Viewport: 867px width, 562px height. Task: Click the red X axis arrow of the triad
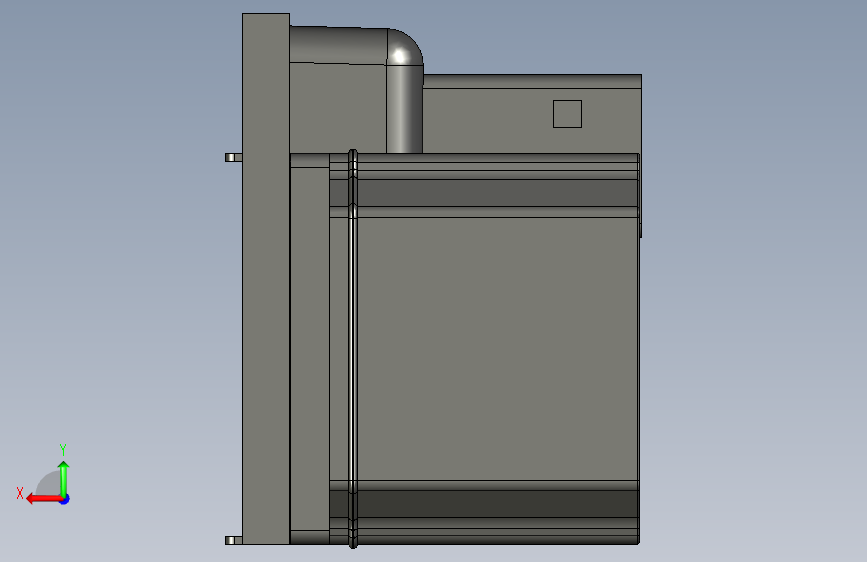(44, 499)
